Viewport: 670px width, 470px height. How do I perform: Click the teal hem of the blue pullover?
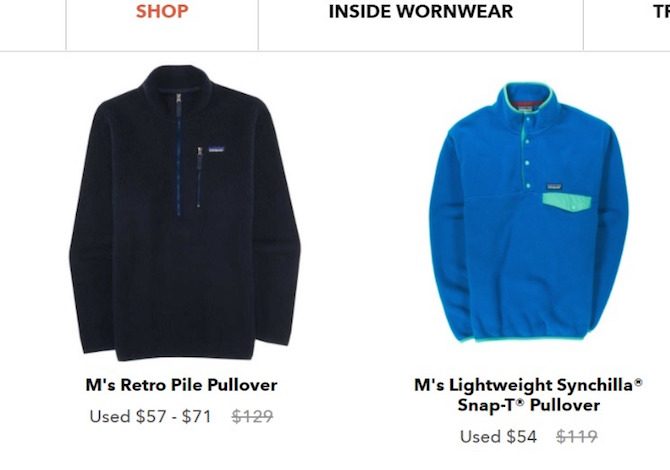pos(521,340)
